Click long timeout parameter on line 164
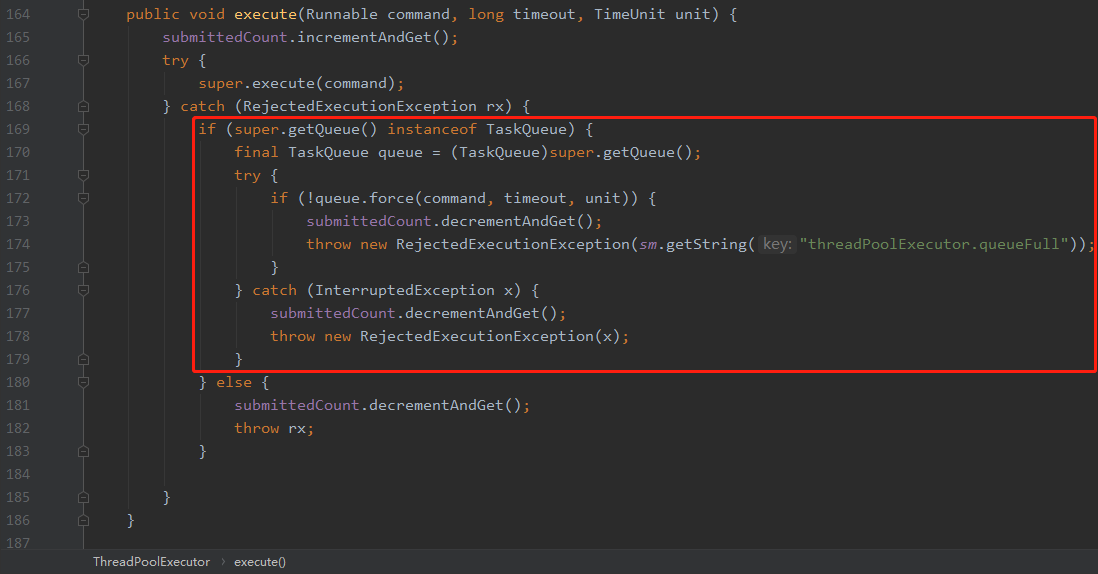 pos(522,14)
